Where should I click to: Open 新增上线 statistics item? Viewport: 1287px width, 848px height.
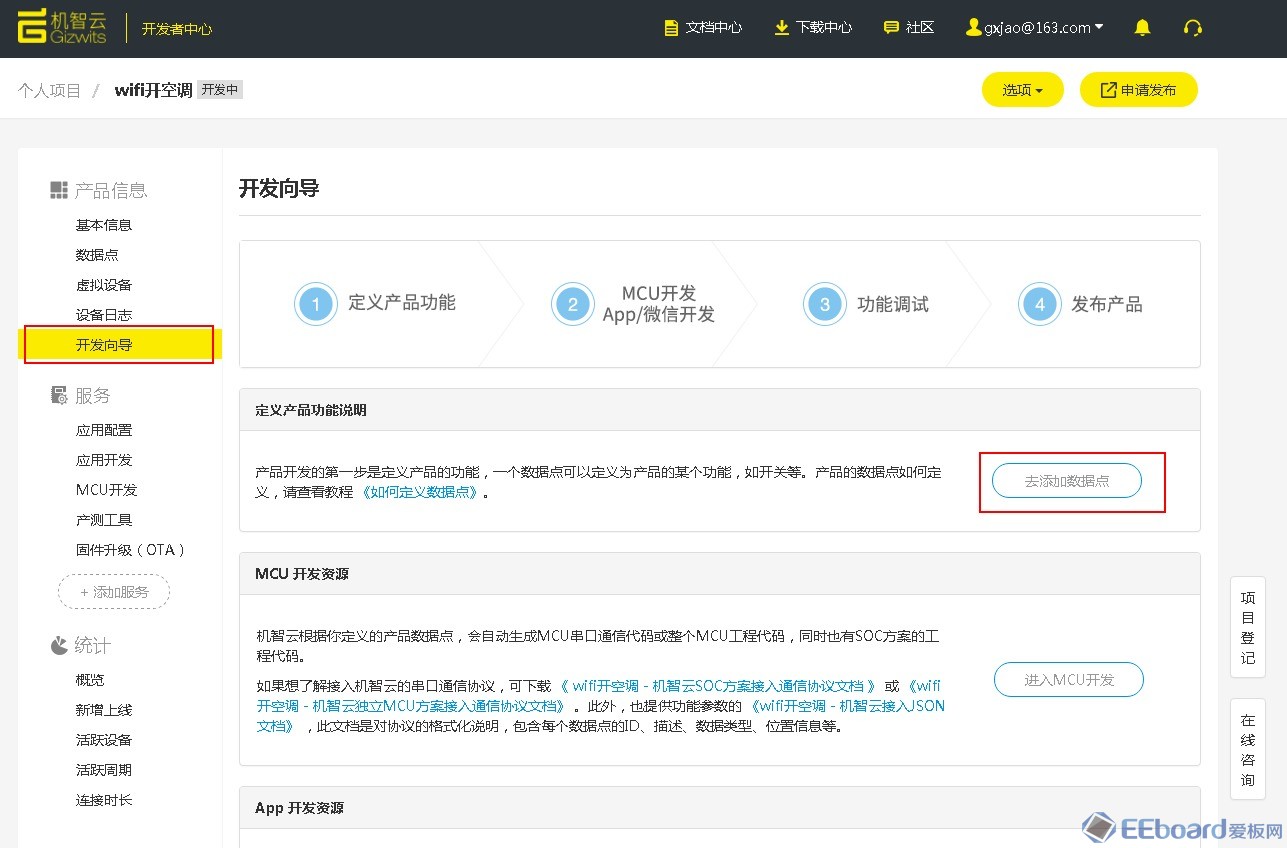pos(104,710)
